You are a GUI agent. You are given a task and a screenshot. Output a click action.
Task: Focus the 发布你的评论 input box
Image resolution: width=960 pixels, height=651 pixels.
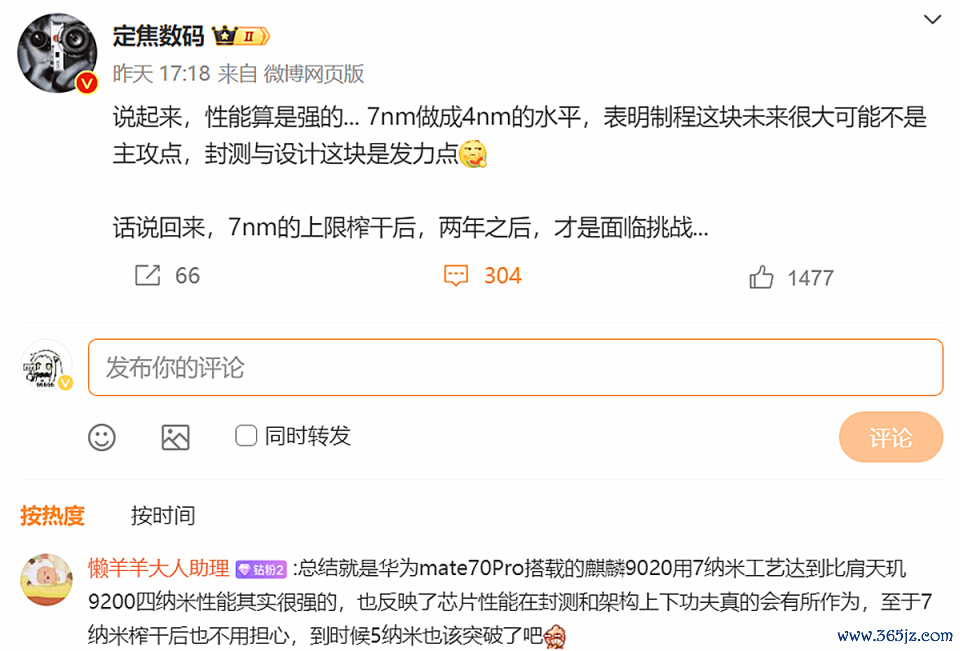(x=516, y=367)
